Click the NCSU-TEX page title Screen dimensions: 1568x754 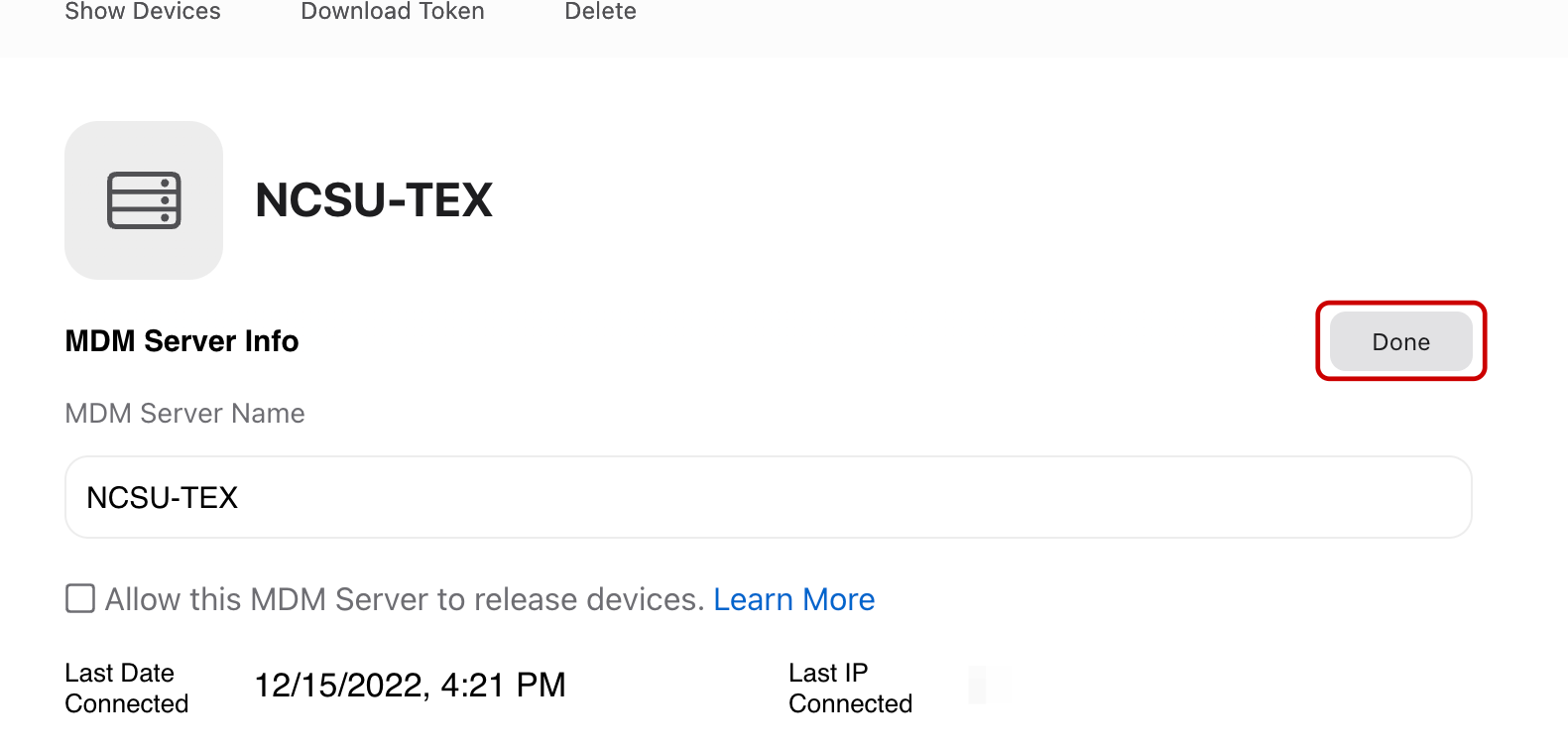pos(374,200)
